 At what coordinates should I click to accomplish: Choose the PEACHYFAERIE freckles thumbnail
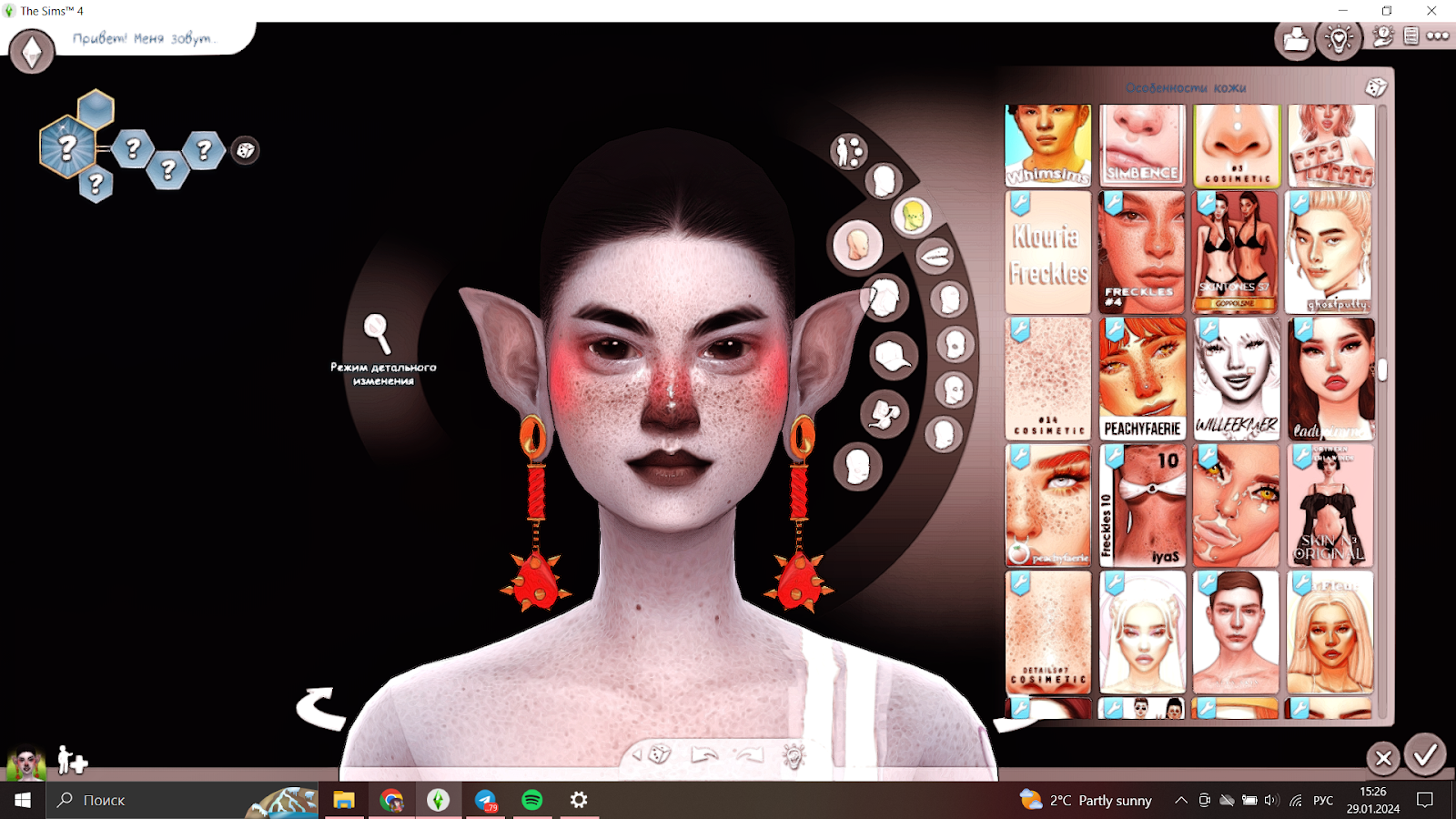coord(1142,379)
